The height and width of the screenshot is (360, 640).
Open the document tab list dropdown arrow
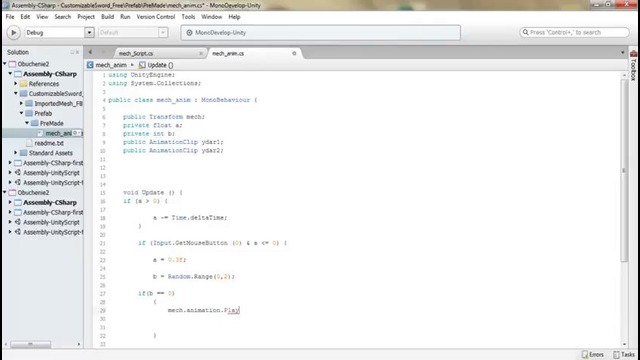622,52
